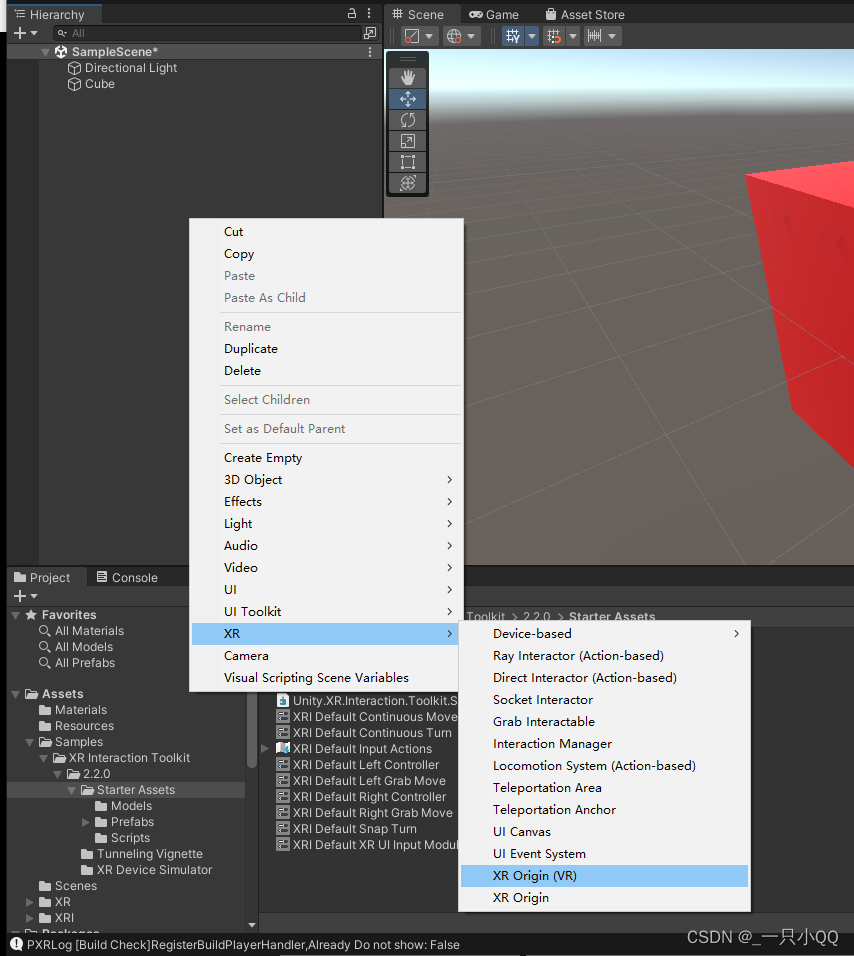The image size is (854, 956).
Task: Open the grid visibility dropdown arrow
Action: click(x=532, y=36)
